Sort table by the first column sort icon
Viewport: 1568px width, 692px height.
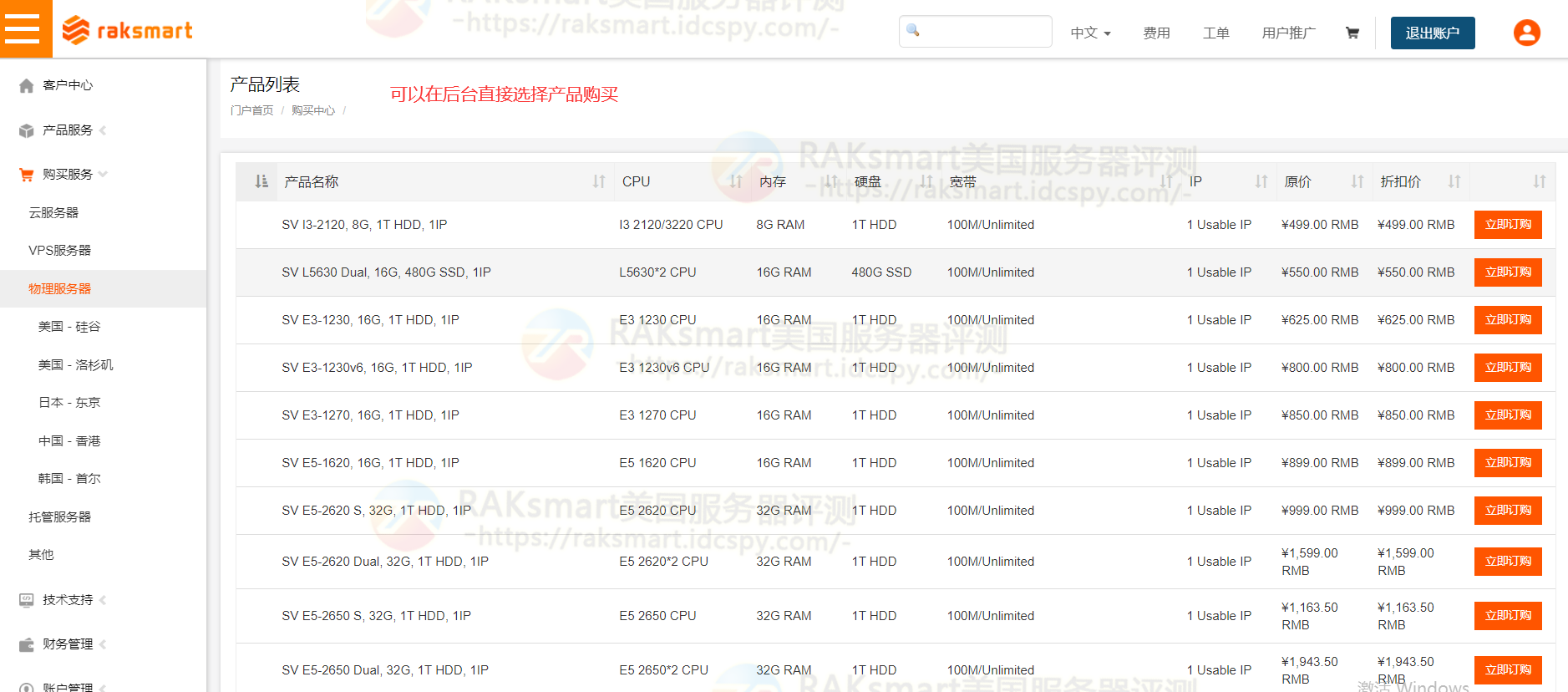click(x=261, y=181)
